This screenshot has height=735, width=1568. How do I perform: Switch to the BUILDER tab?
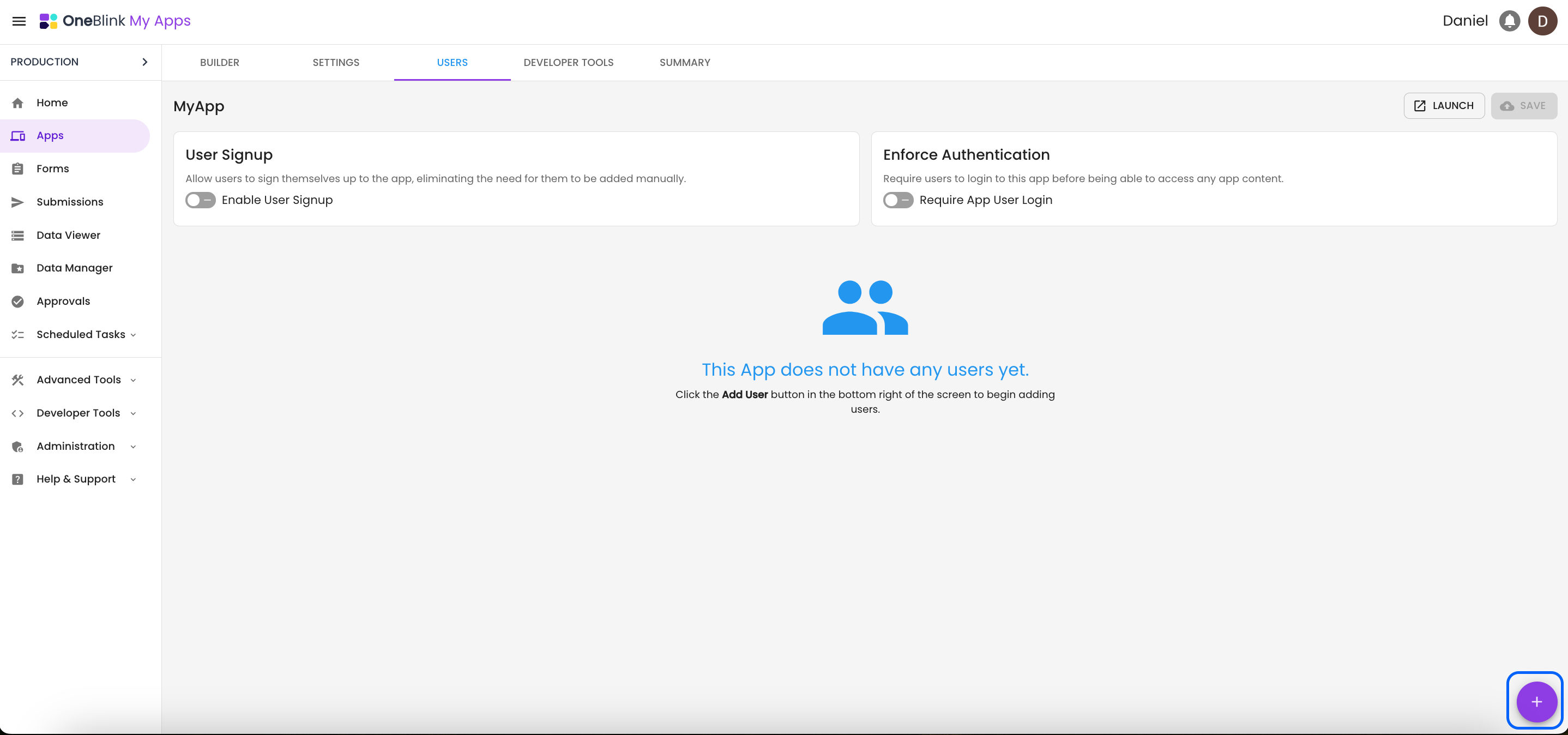pyautogui.click(x=219, y=62)
